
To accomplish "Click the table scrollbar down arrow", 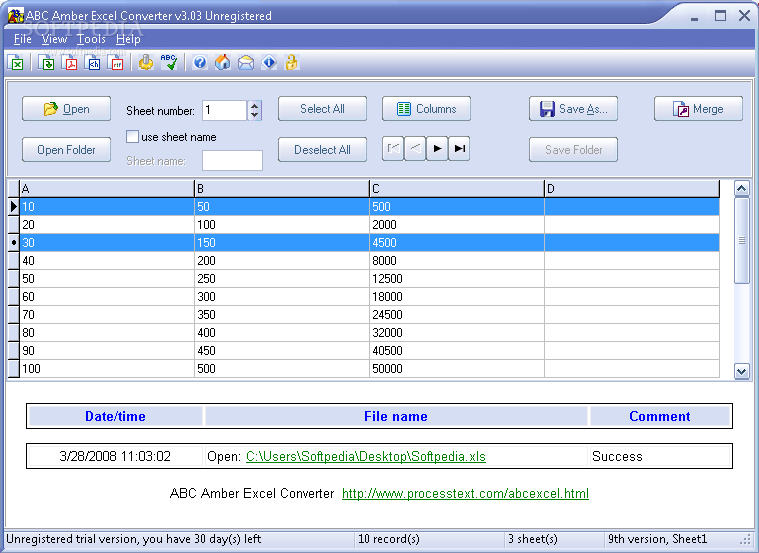I will coord(742,371).
